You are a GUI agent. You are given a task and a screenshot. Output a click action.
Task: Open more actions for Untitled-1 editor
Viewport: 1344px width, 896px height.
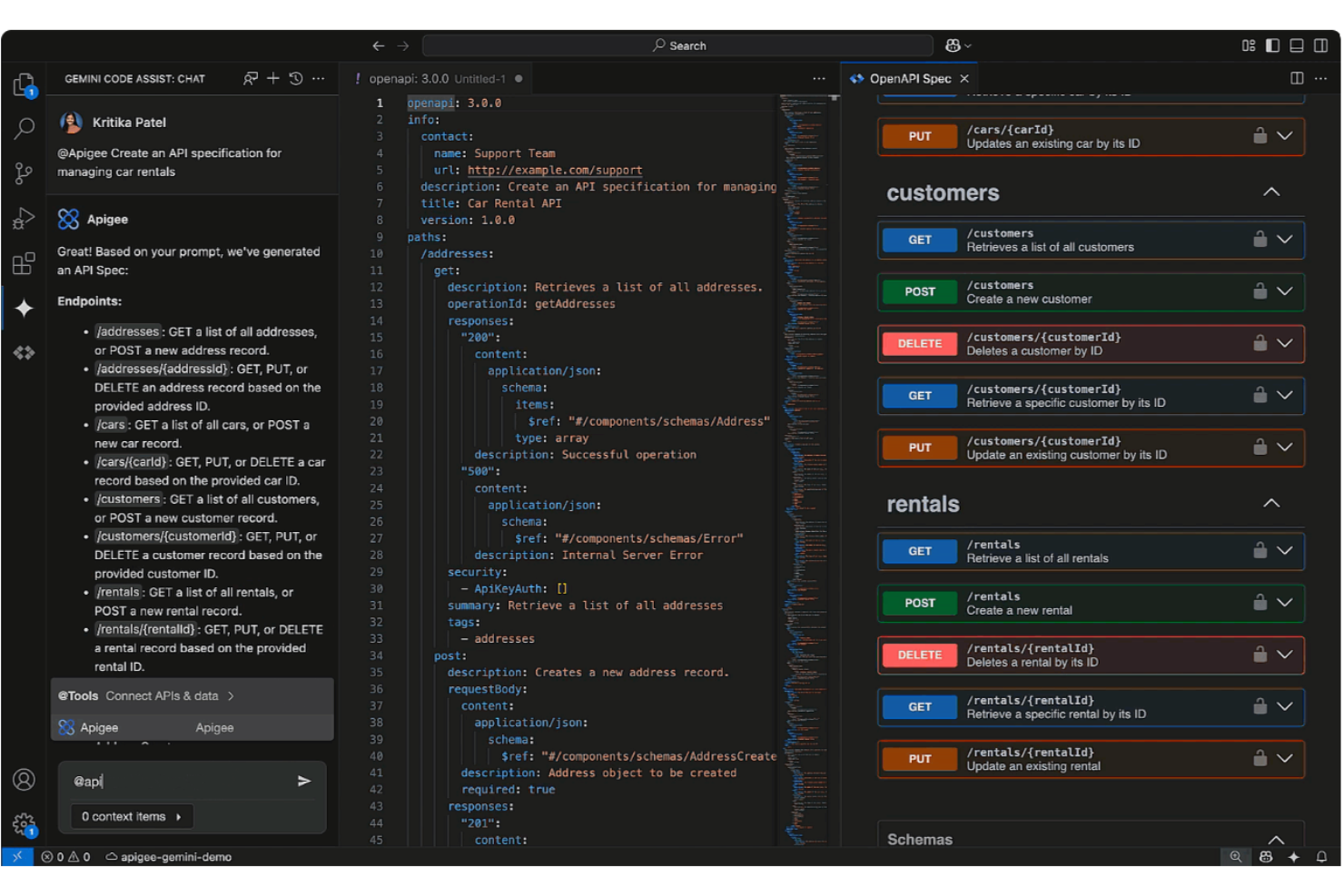(x=819, y=78)
